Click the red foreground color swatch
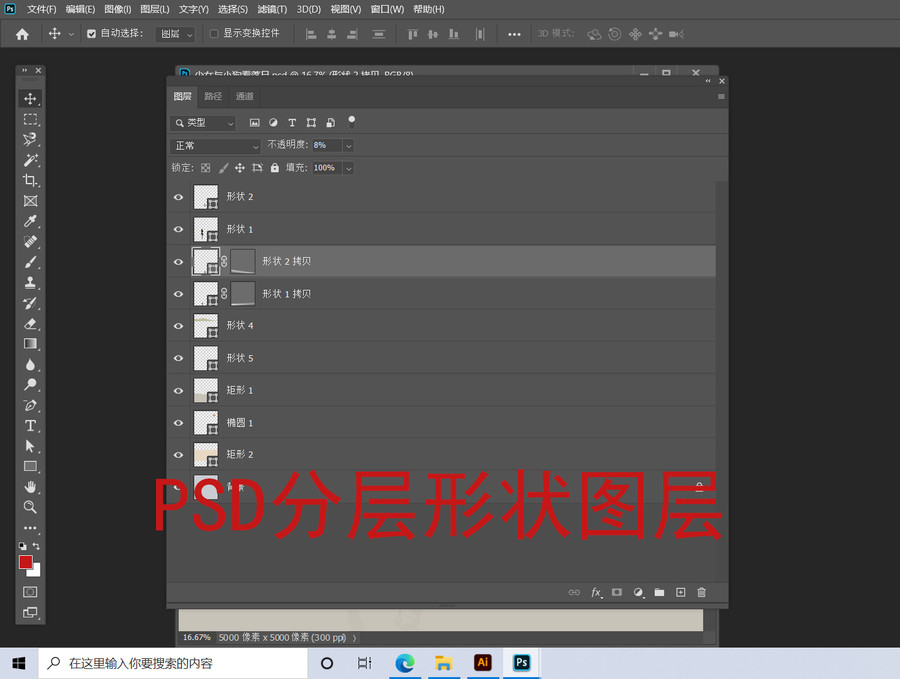Screen dimensions: 900x679 click(25, 562)
